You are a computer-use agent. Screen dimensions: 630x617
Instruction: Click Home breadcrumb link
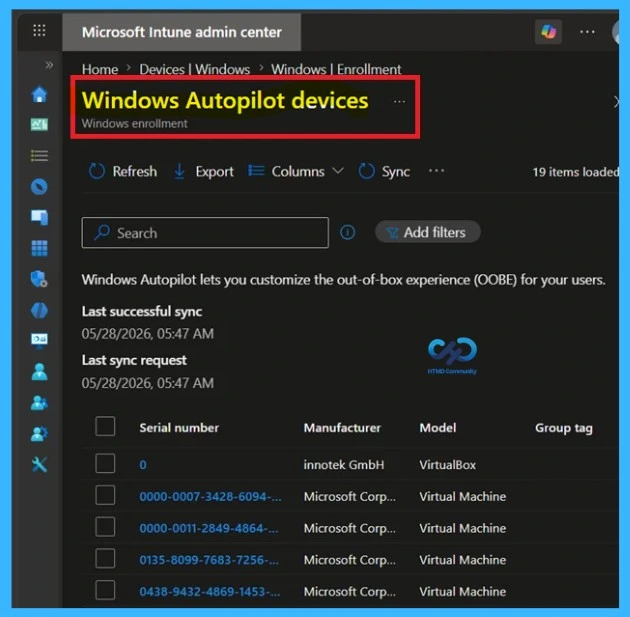[x=100, y=69]
